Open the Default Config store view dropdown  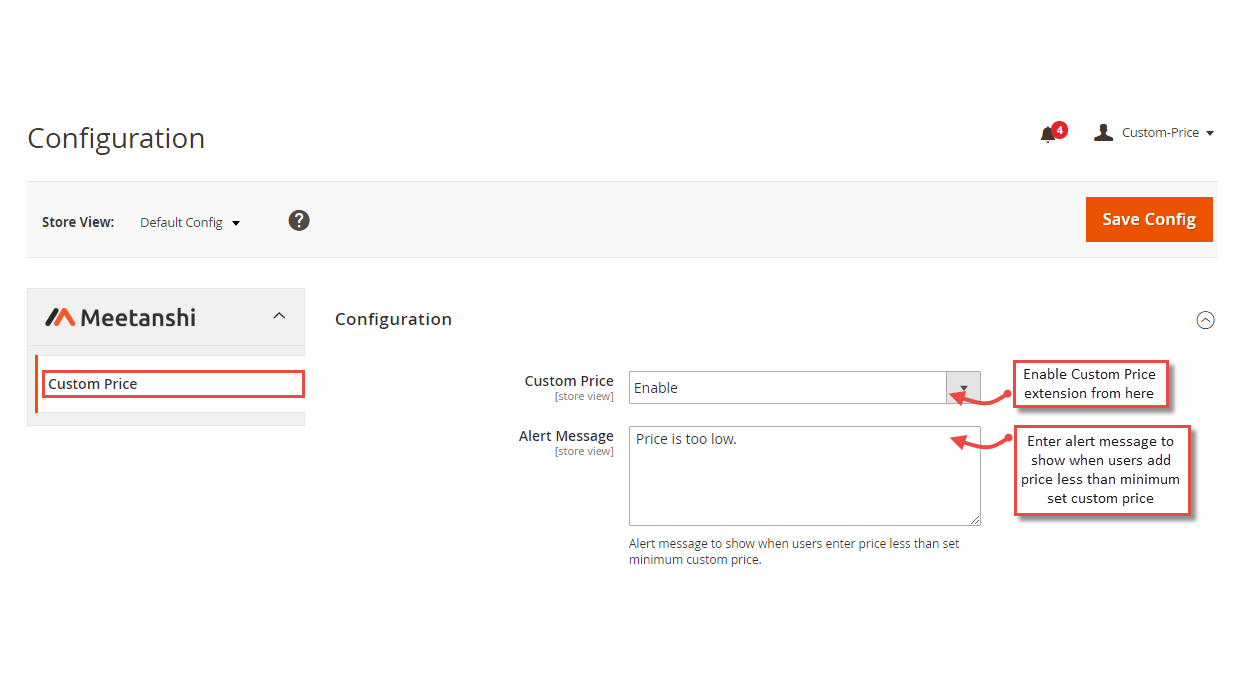coord(190,222)
